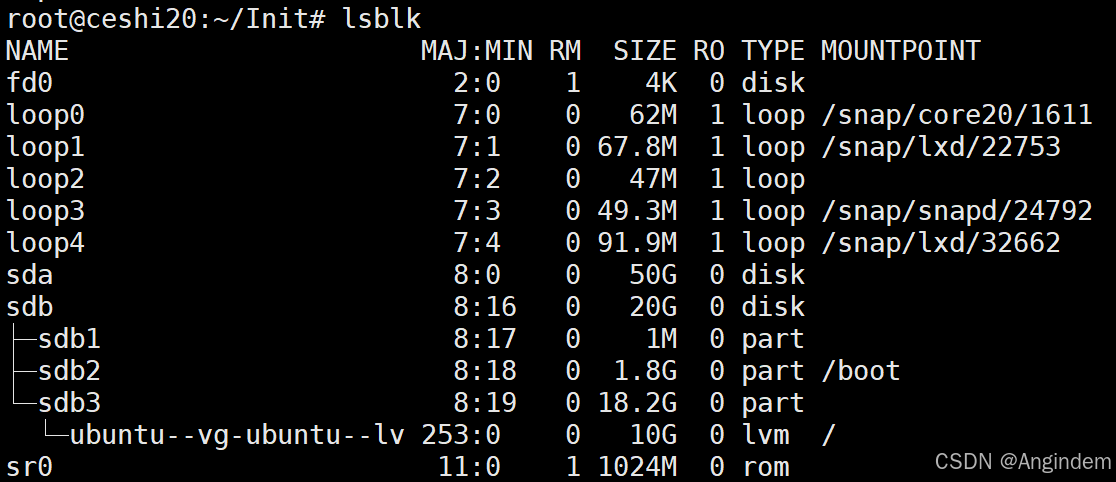Click the SIZE column header
This screenshot has width=1116, height=482.
click(x=645, y=51)
